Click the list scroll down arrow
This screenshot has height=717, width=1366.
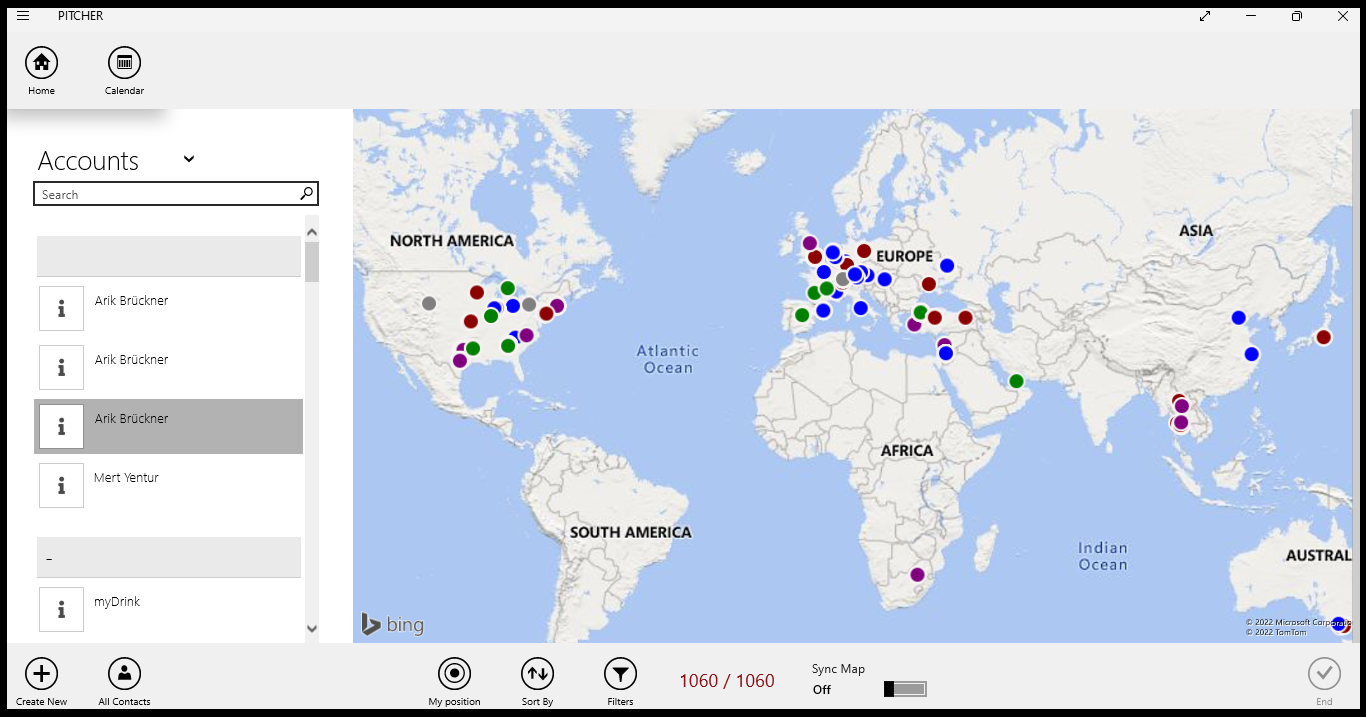click(311, 628)
